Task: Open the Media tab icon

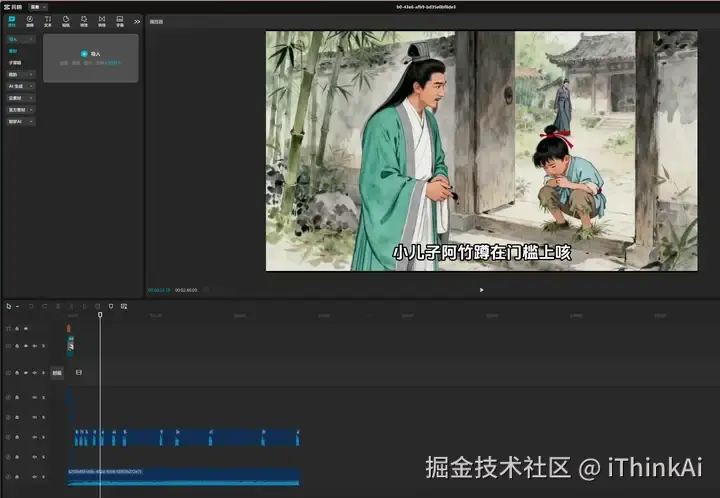Action: click(x=12, y=21)
